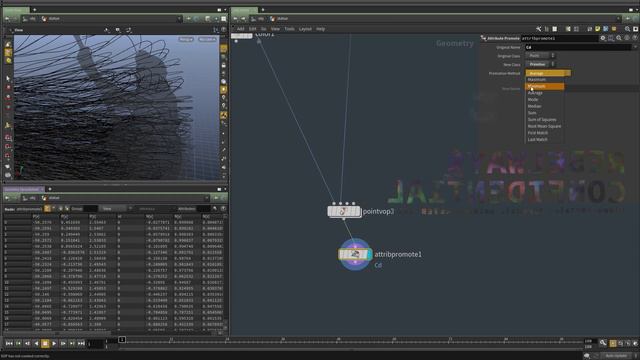Open the Edit menu in network editor
This screenshot has height=360, width=640.
click(253, 29)
